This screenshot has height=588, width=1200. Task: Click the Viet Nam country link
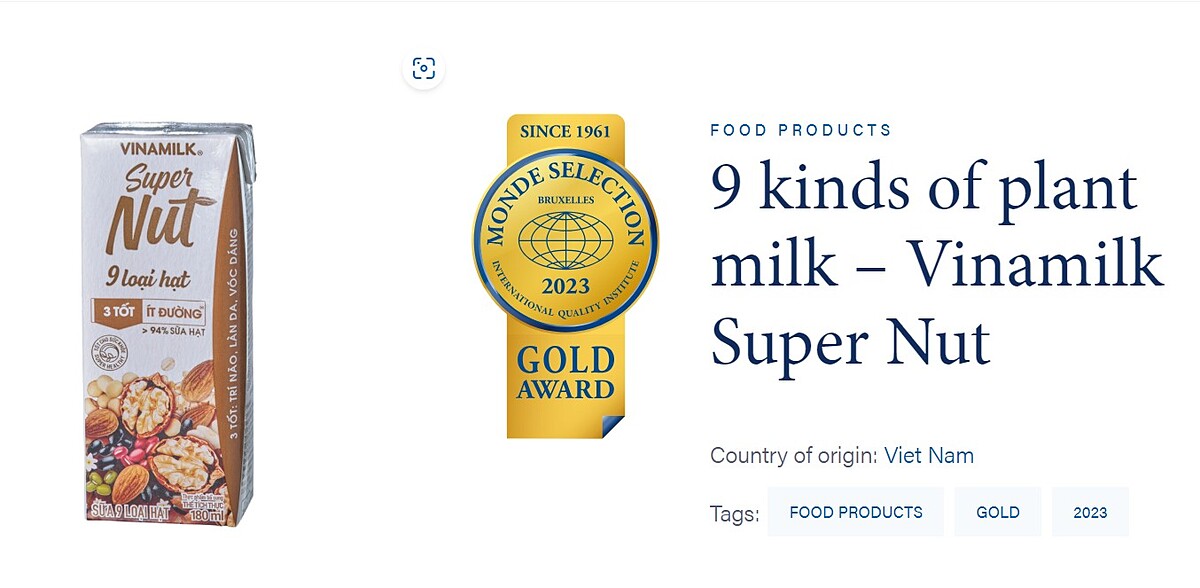click(x=930, y=456)
